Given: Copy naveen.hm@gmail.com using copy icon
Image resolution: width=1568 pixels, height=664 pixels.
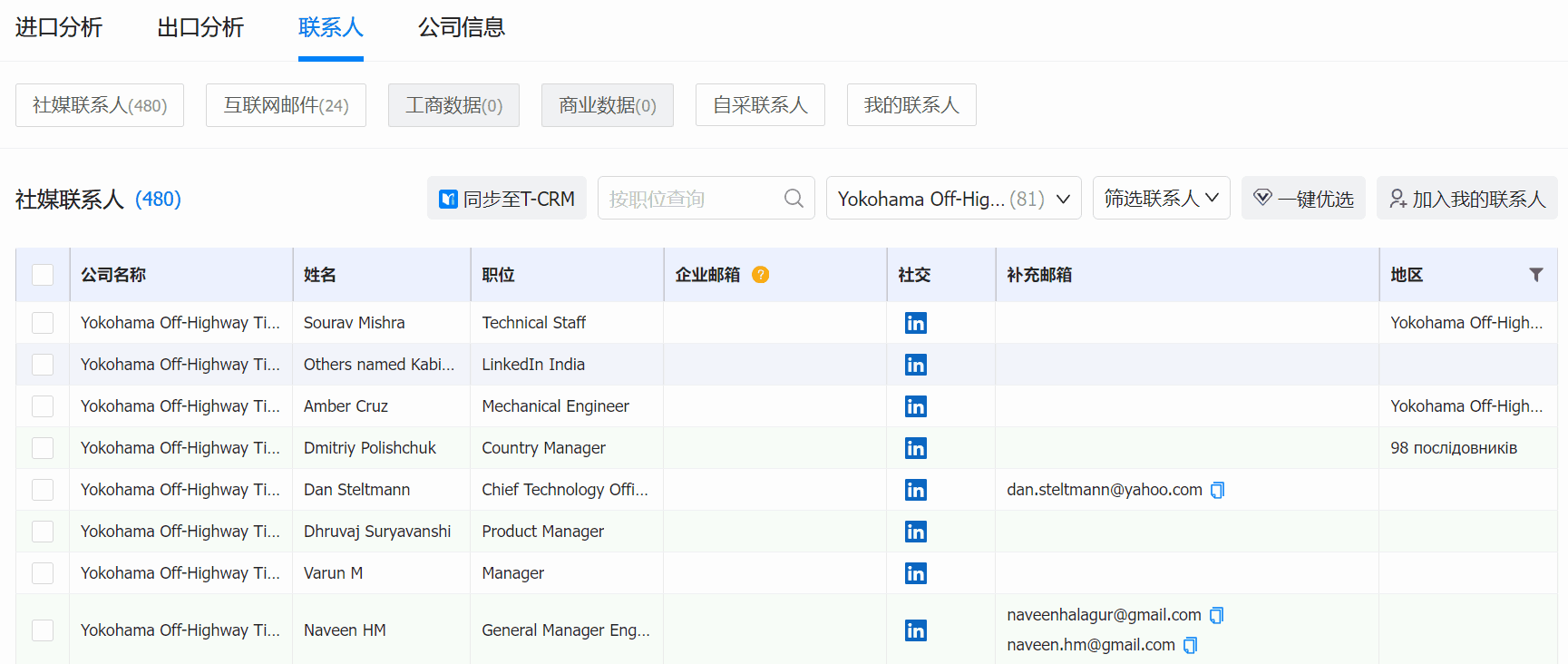Looking at the screenshot, I should coord(1191,645).
